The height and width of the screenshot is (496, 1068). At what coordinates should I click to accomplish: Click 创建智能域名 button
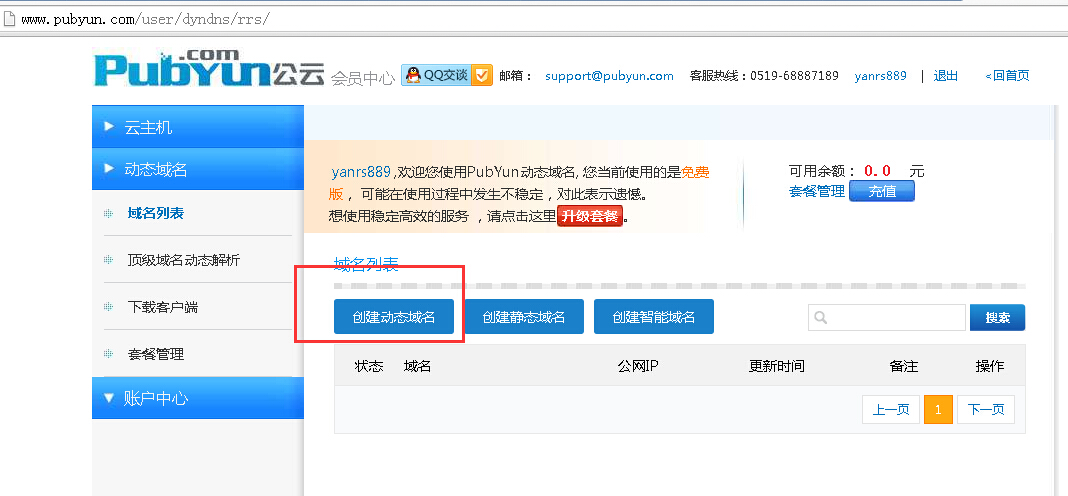pos(654,317)
